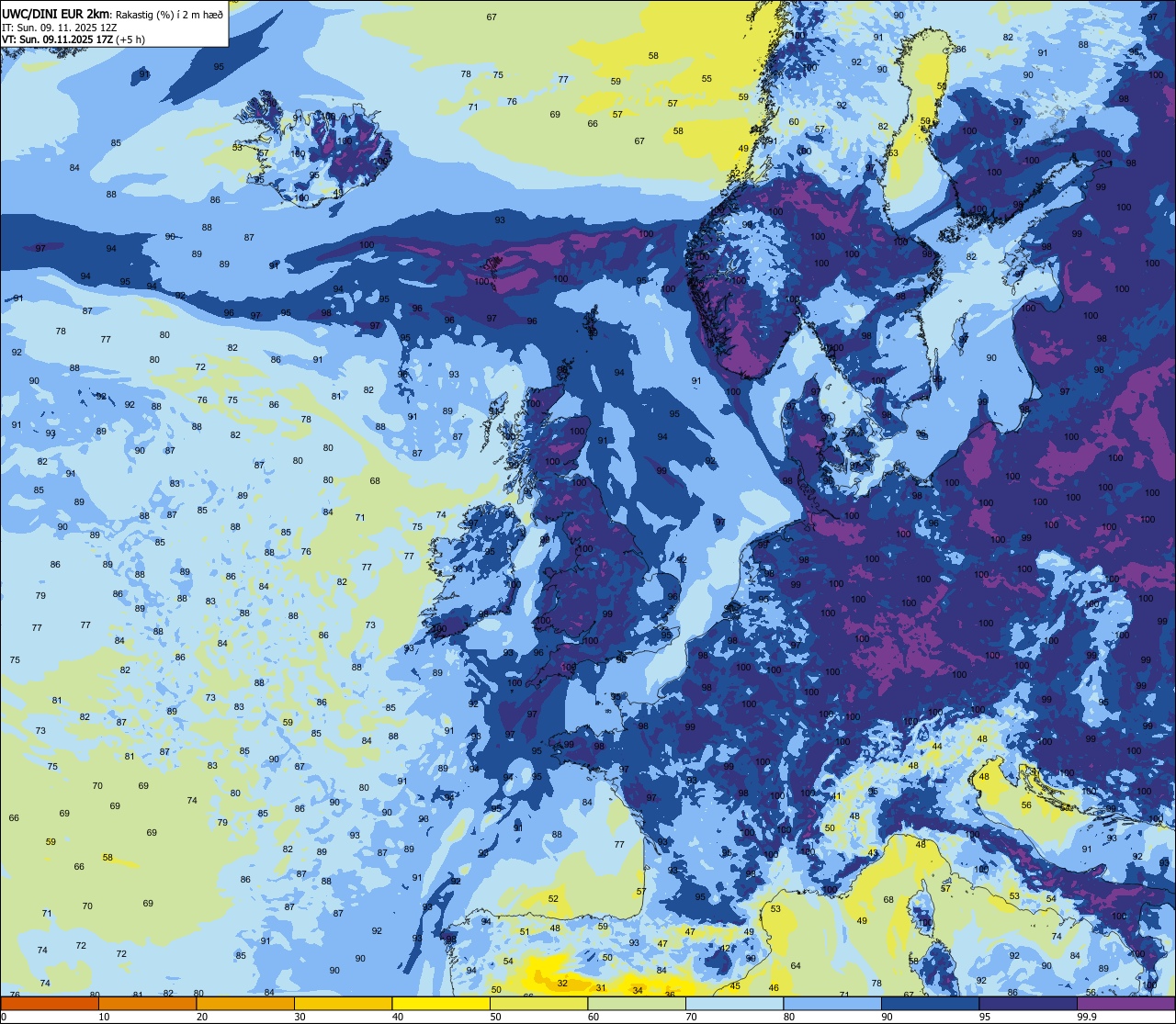Click the bright yellow 40–50 legend segment
Viewport: 1176px width, 1024px height.
tap(441, 1004)
